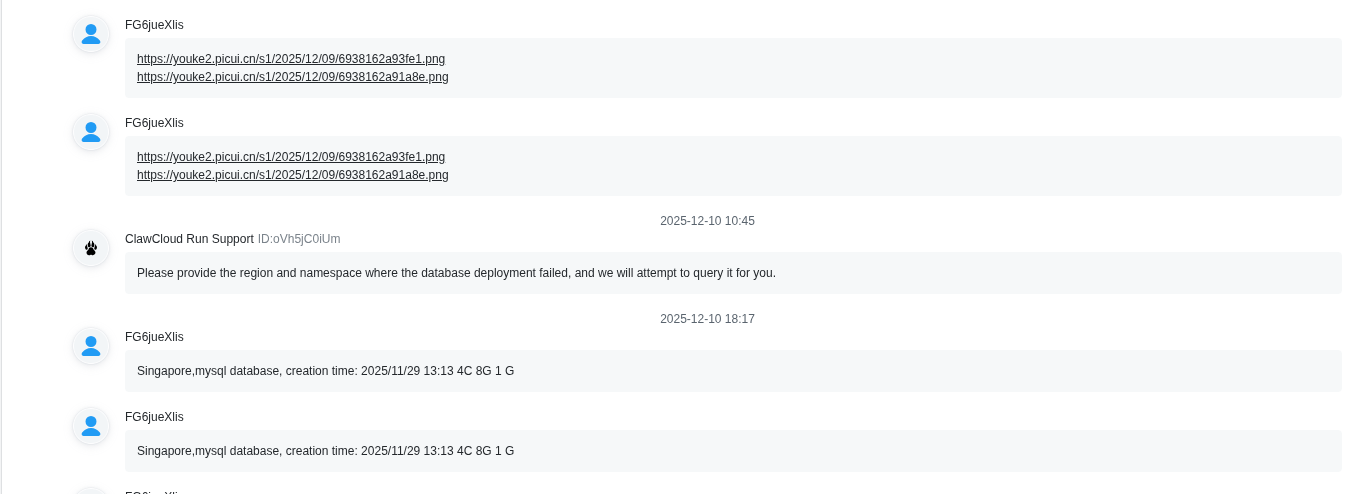
Task: Click user avatar beside the last full Singapore message
Action: (91, 426)
